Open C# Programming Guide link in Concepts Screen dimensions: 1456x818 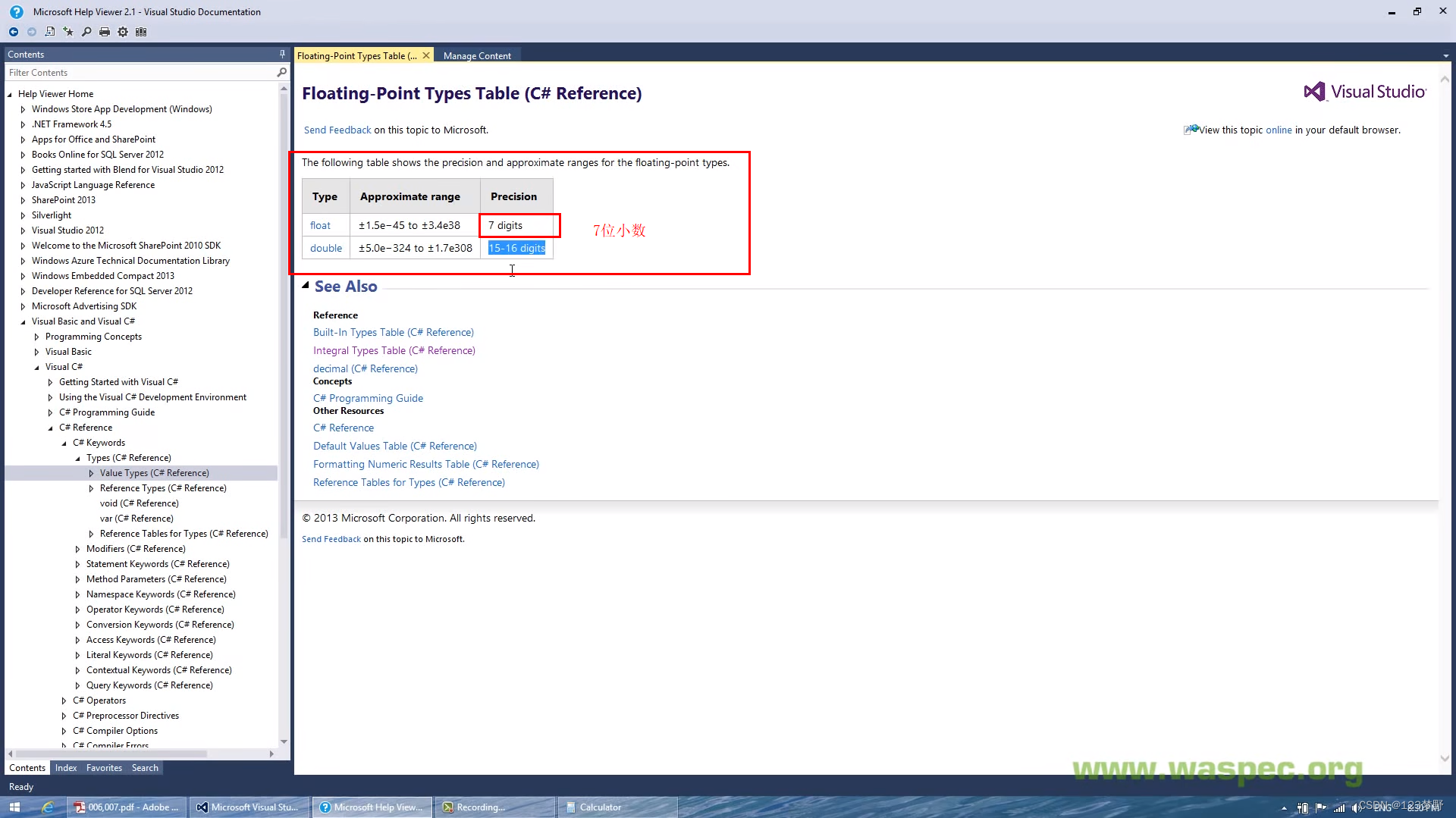pos(368,398)
